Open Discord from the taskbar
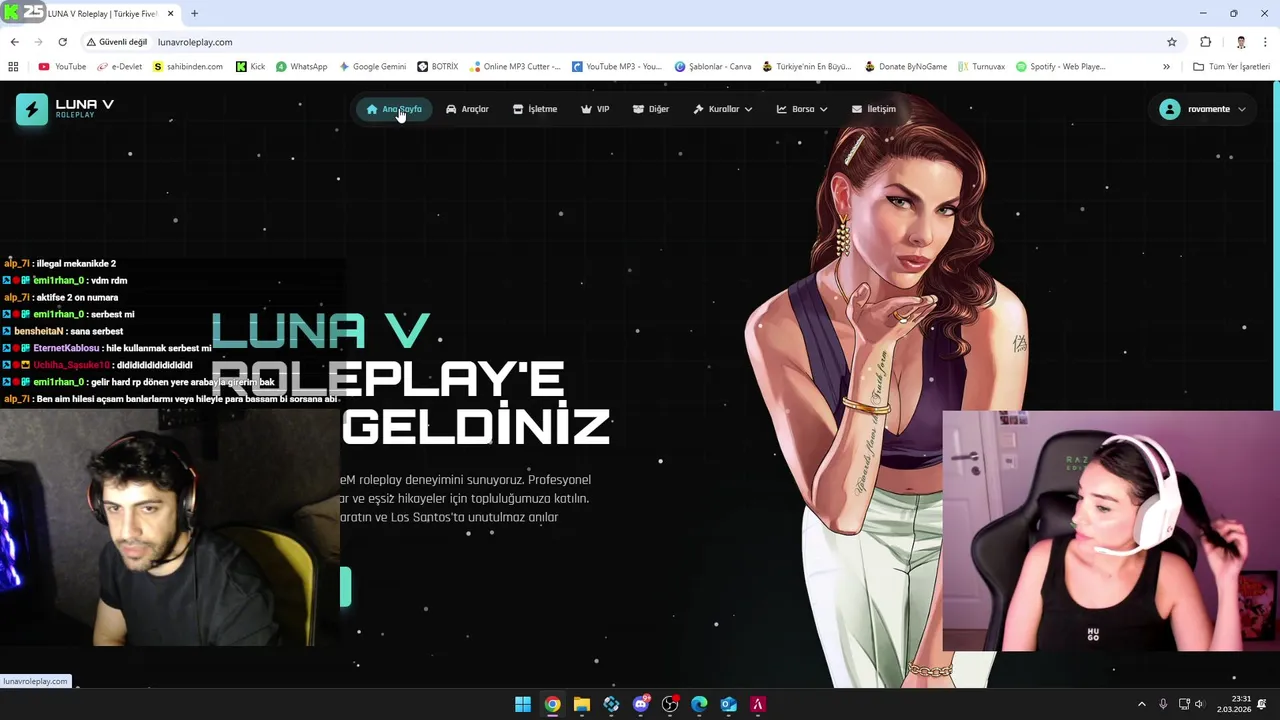Image resolution: width=1280 pixels, height=720 pixels. 641,705
